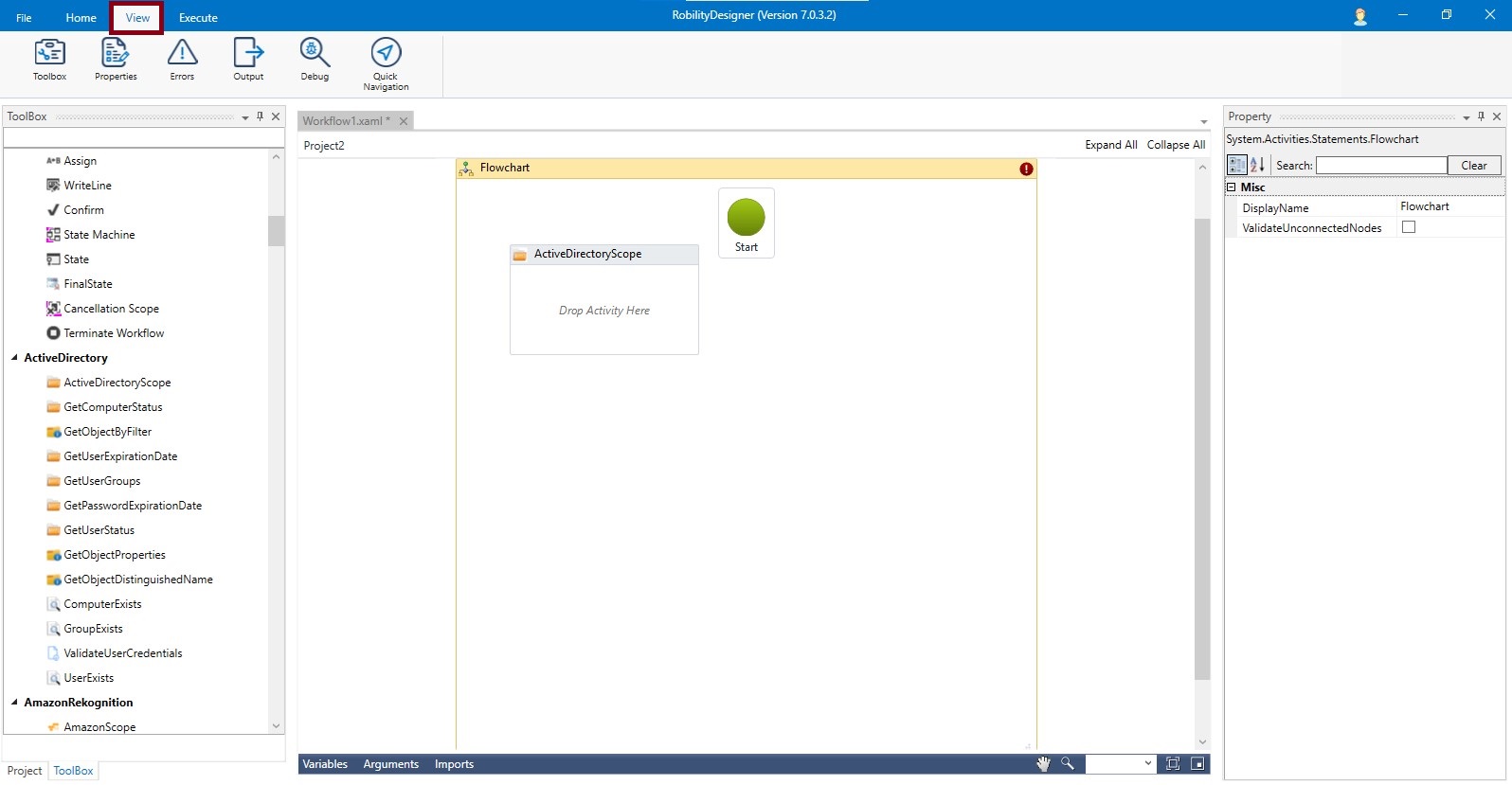Viewport: 1512px width, 785px height.
Task: Pin the ToolBox panel
Action: (x=261, y=116)
